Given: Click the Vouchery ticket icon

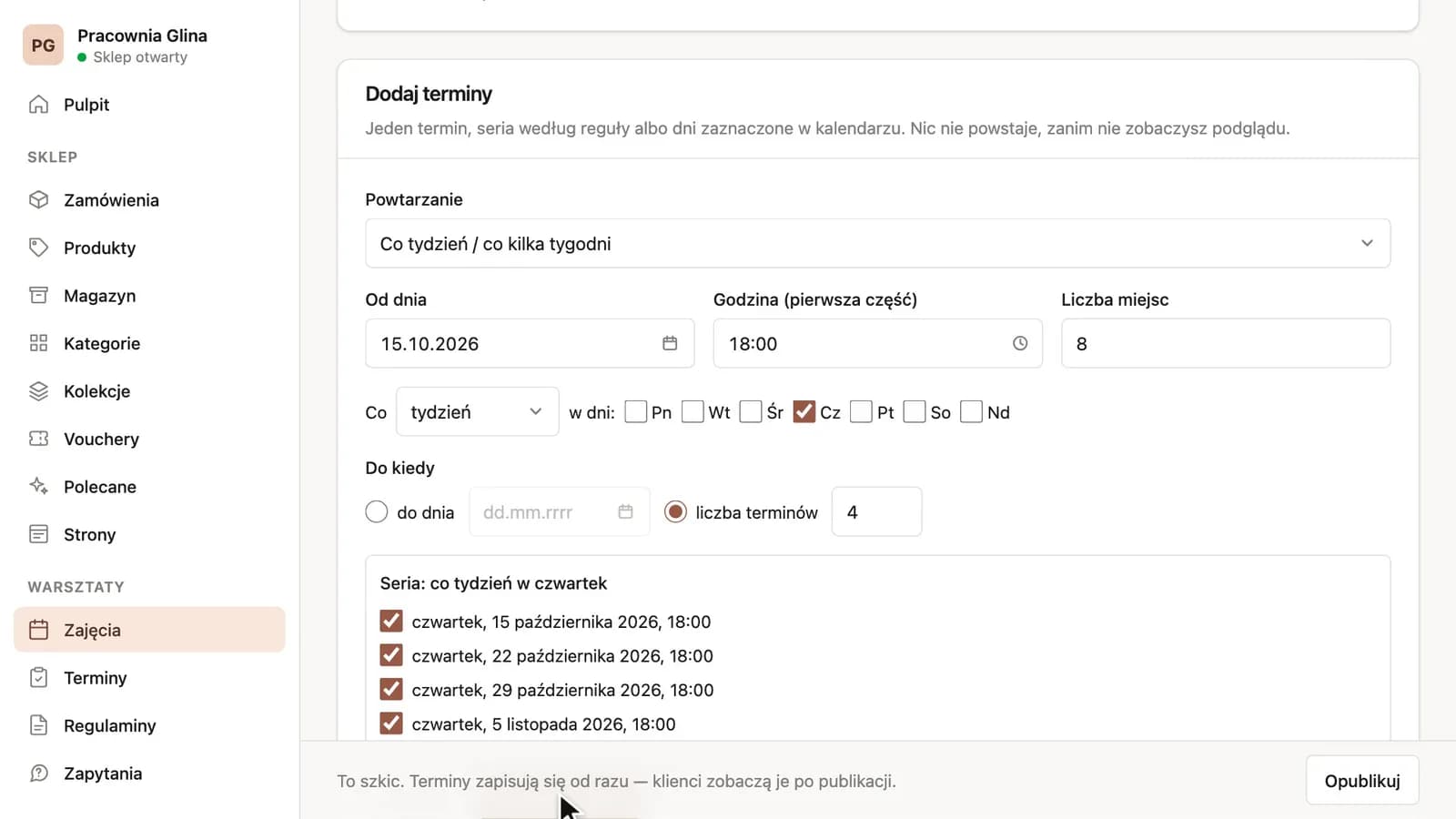Looking at the screenshot, I should pos(38,439).
